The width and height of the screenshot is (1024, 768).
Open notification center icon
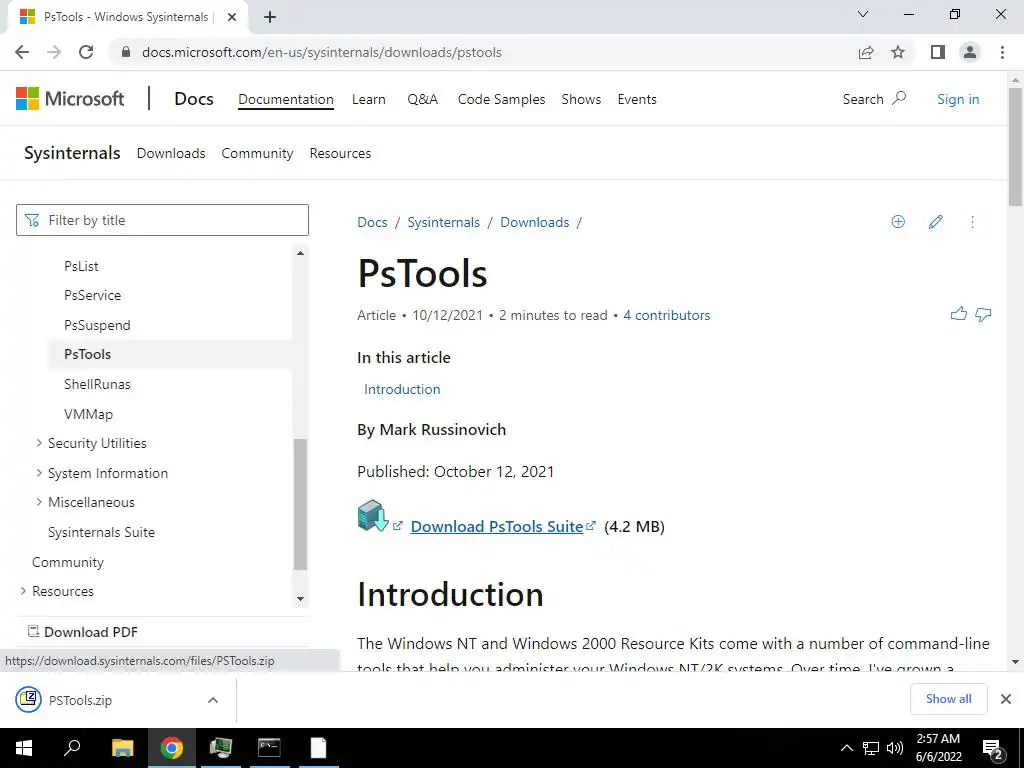coord(993,749)
